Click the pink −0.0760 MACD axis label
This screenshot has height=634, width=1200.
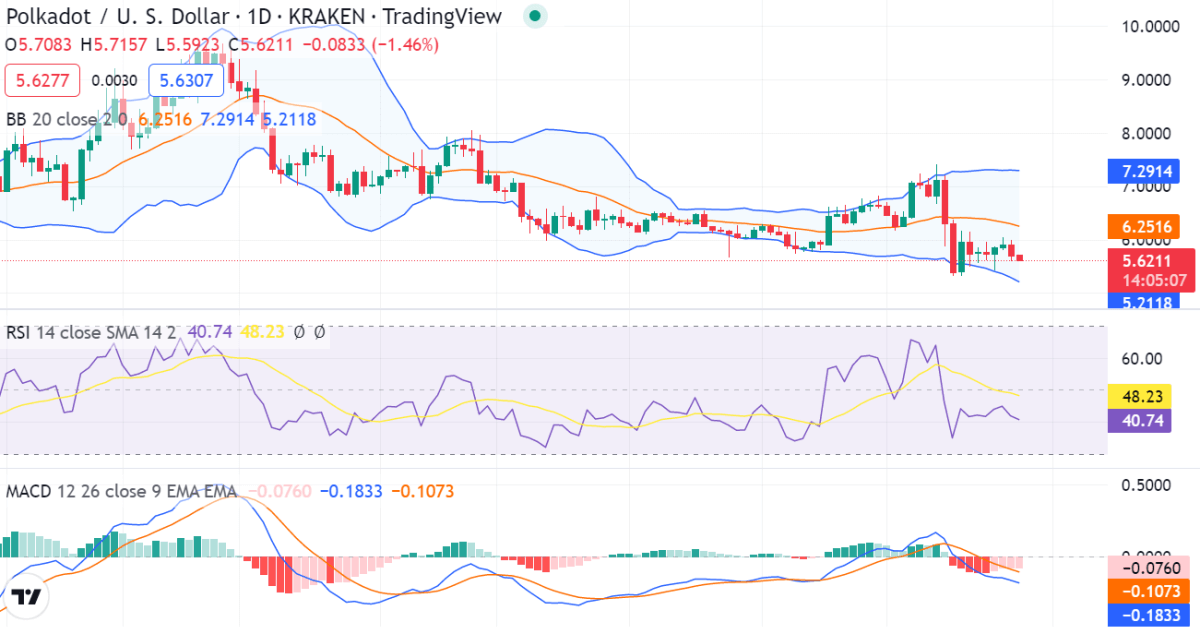point(1147,568)
